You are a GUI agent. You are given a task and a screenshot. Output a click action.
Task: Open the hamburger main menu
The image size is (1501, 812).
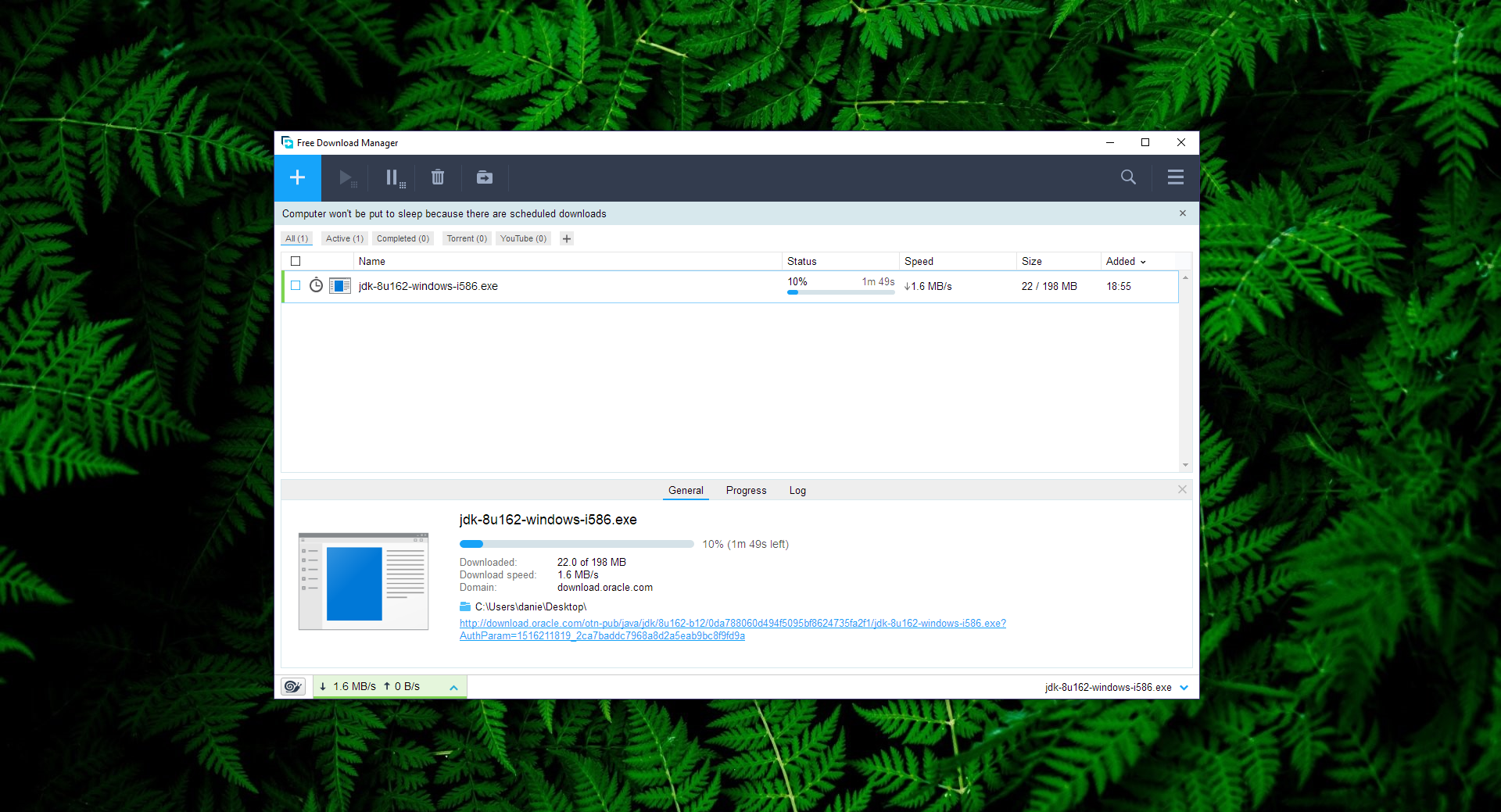(1175, 177)
